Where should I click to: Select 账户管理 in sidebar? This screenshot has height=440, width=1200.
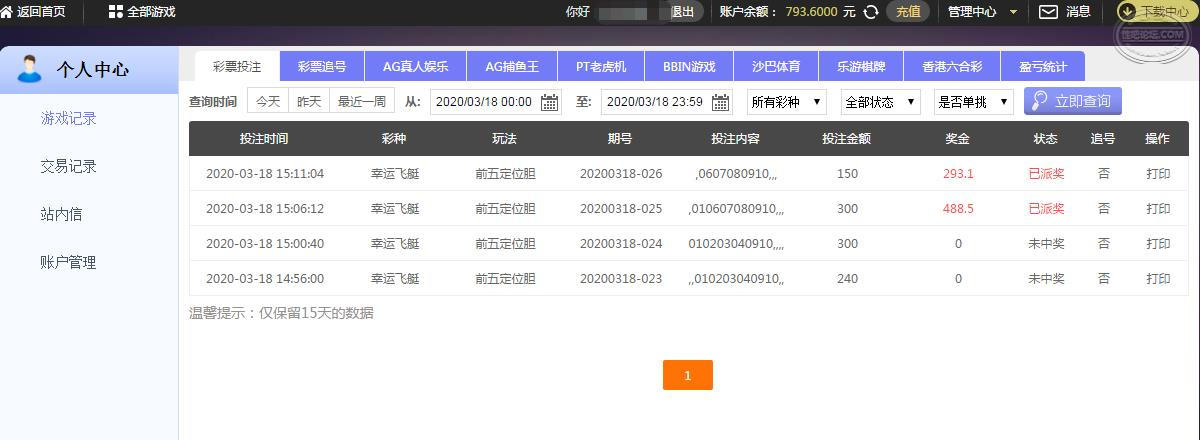click(68, 262)
